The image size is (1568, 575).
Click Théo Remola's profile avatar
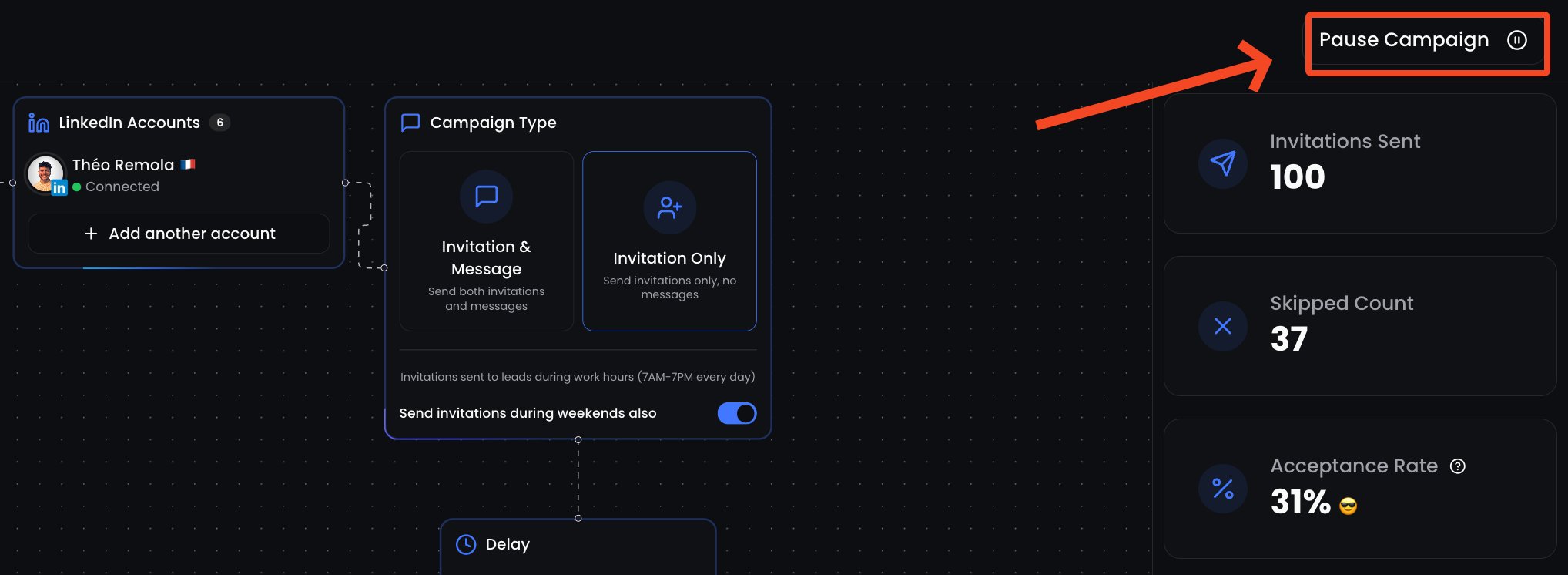[45, 173]
